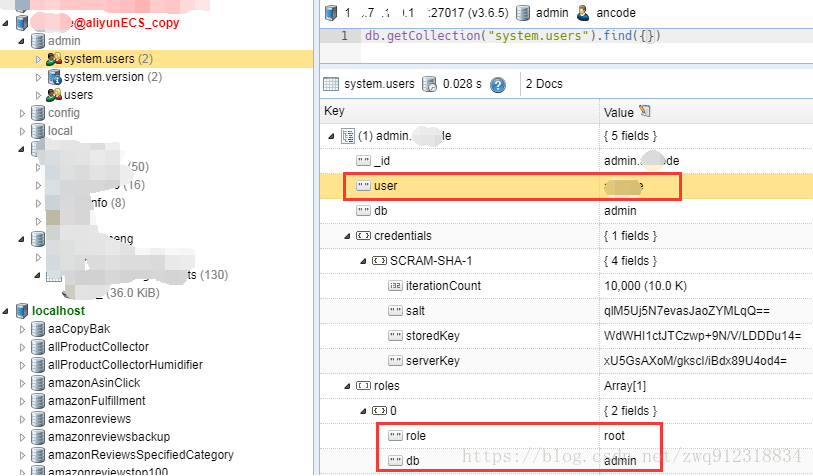Click the localhost server icon
Viewport: 813px width, 476px height.
click(x=22, y=311)
